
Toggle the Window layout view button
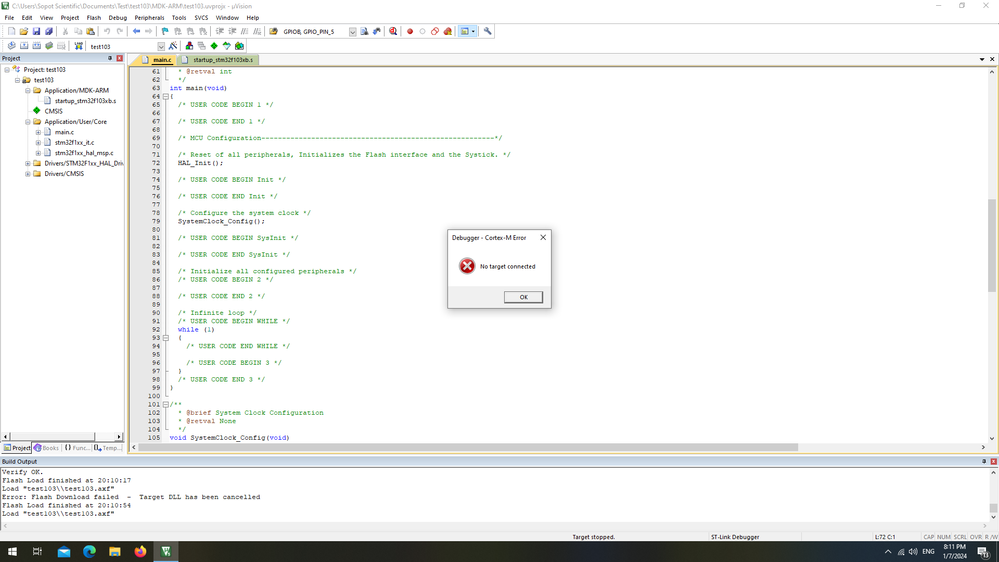(468, 31)
